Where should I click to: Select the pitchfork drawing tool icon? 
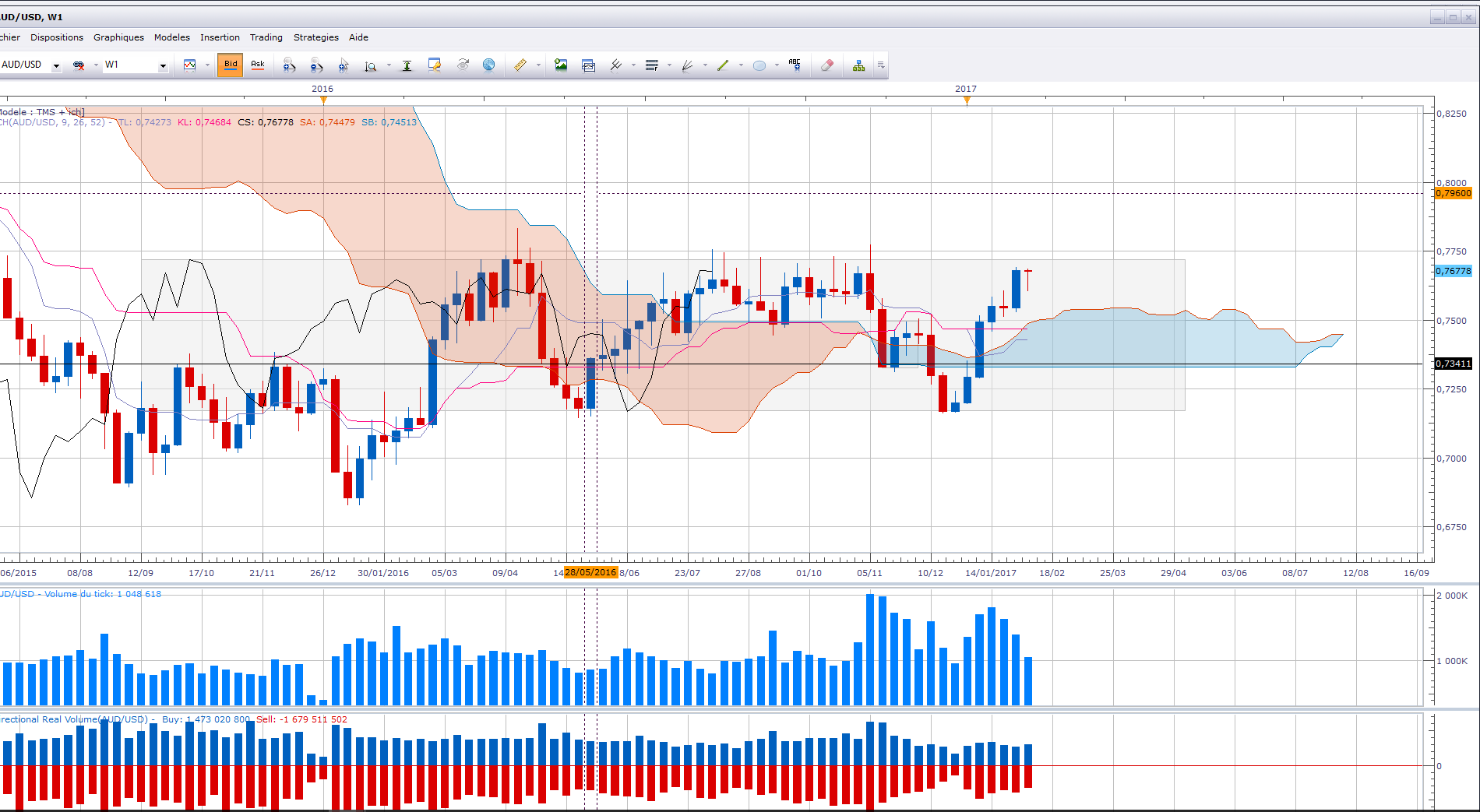616,65
